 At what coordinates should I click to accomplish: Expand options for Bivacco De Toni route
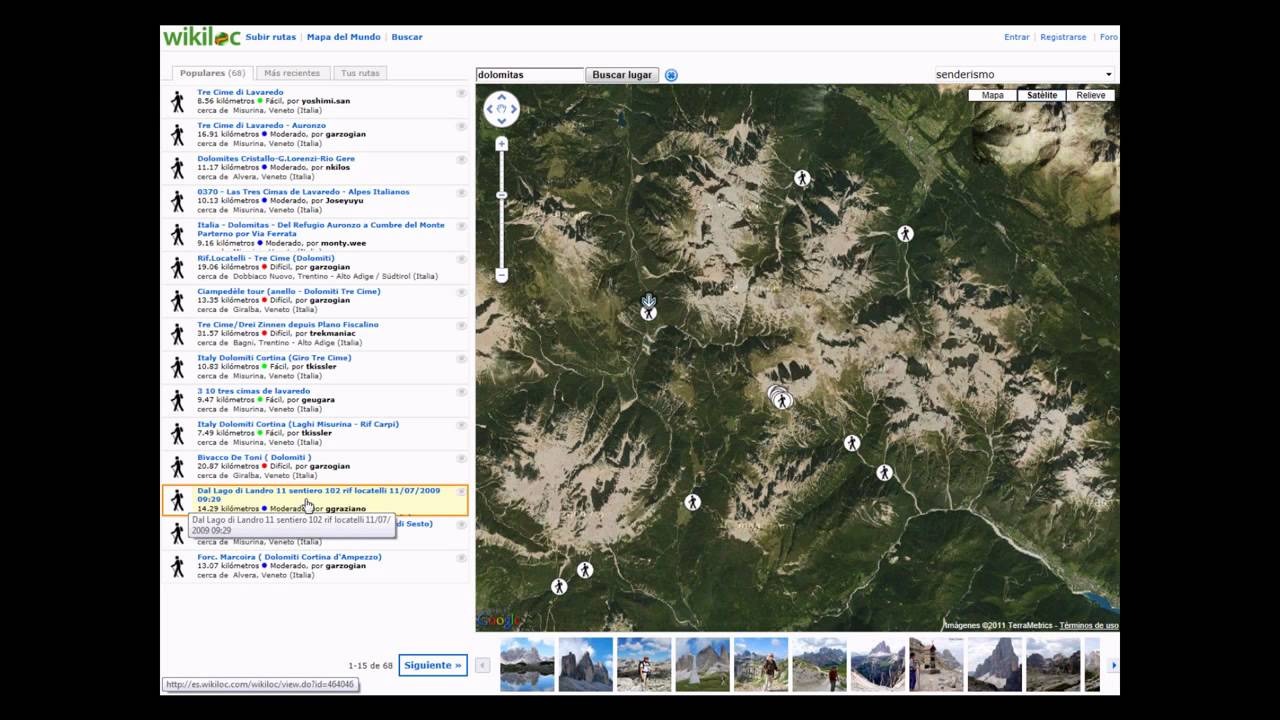[x=461, y=458]
